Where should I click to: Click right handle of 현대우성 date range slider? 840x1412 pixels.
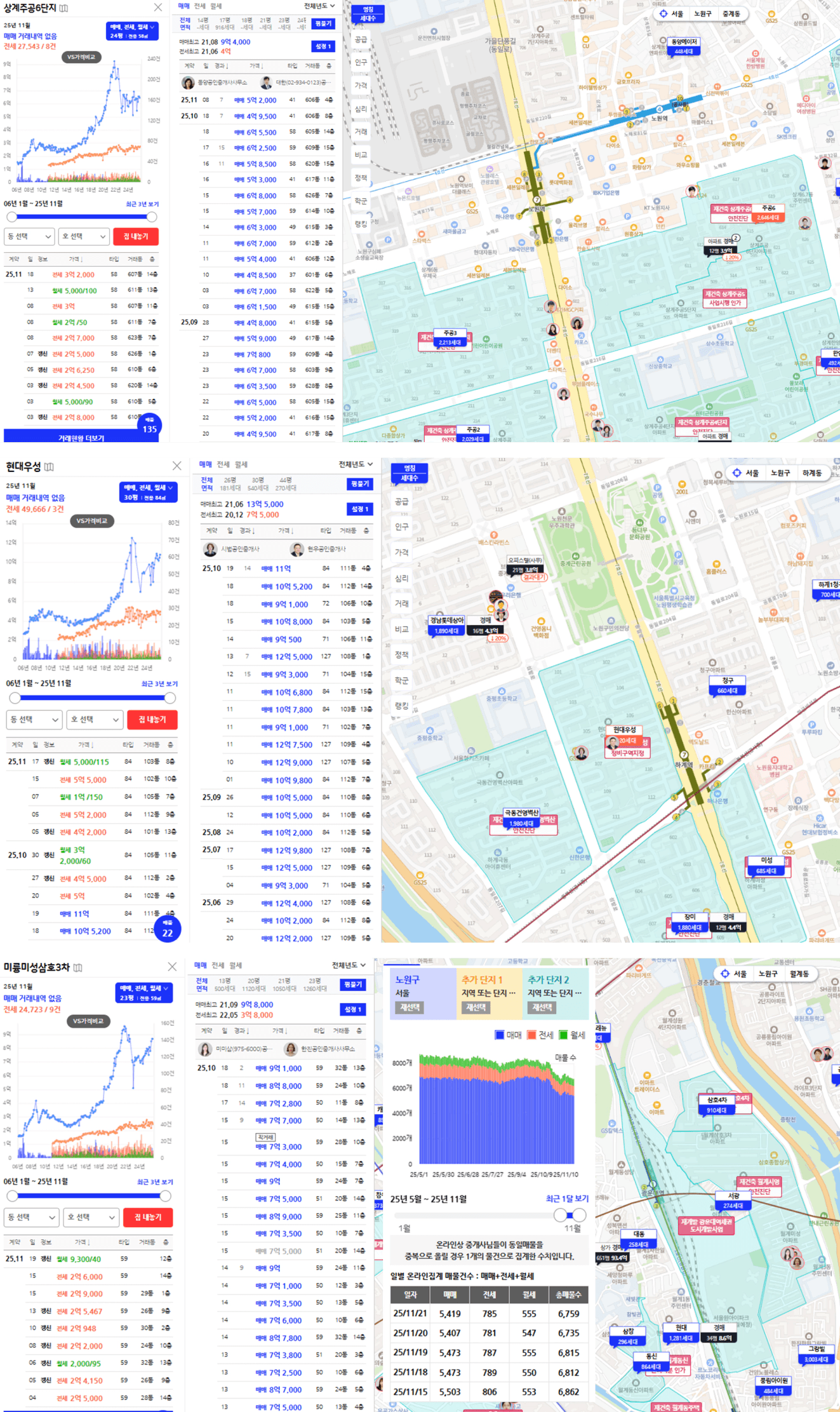[x=170, y=698]
